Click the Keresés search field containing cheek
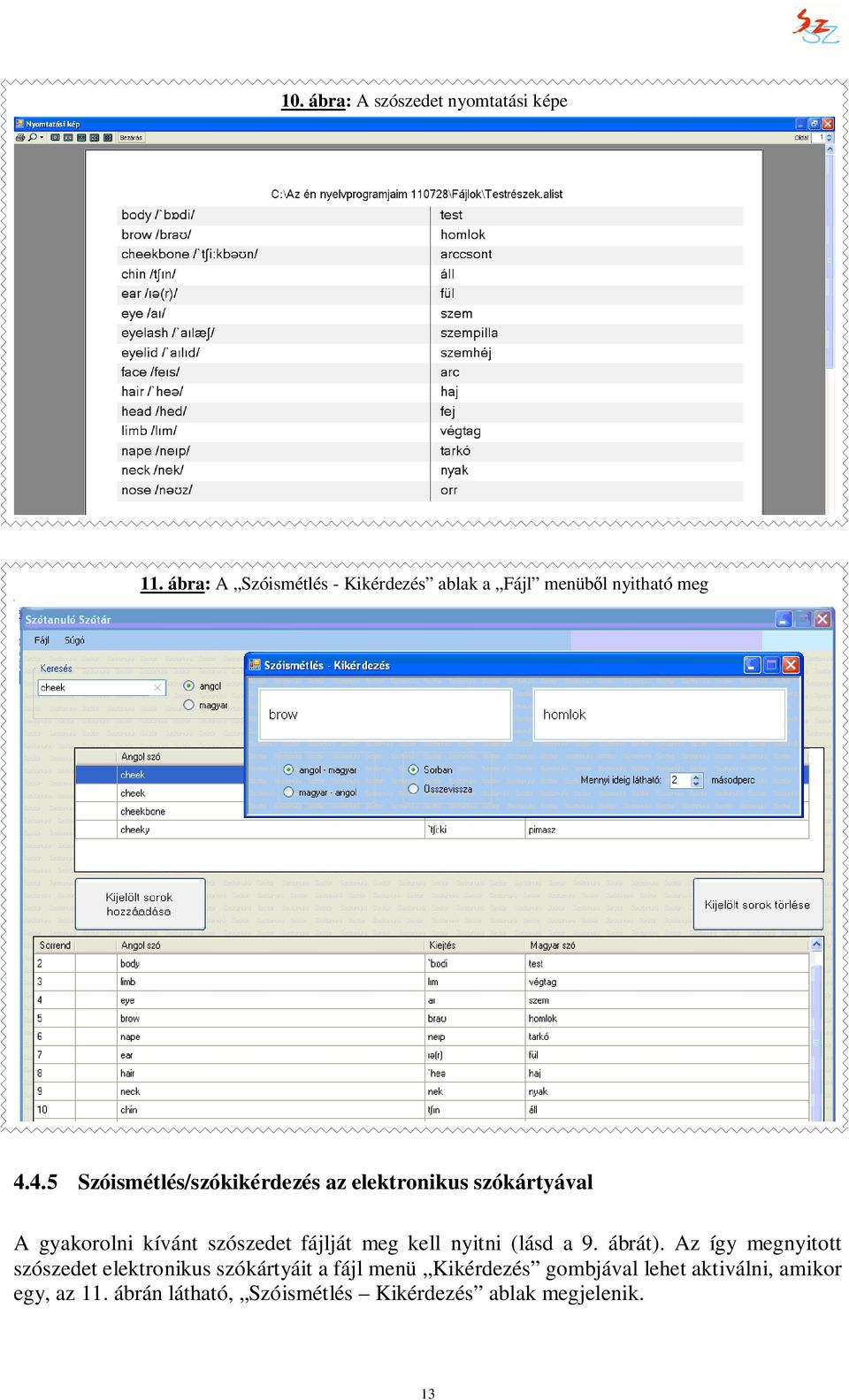The image size is (849, 1400). coord(101,687)
